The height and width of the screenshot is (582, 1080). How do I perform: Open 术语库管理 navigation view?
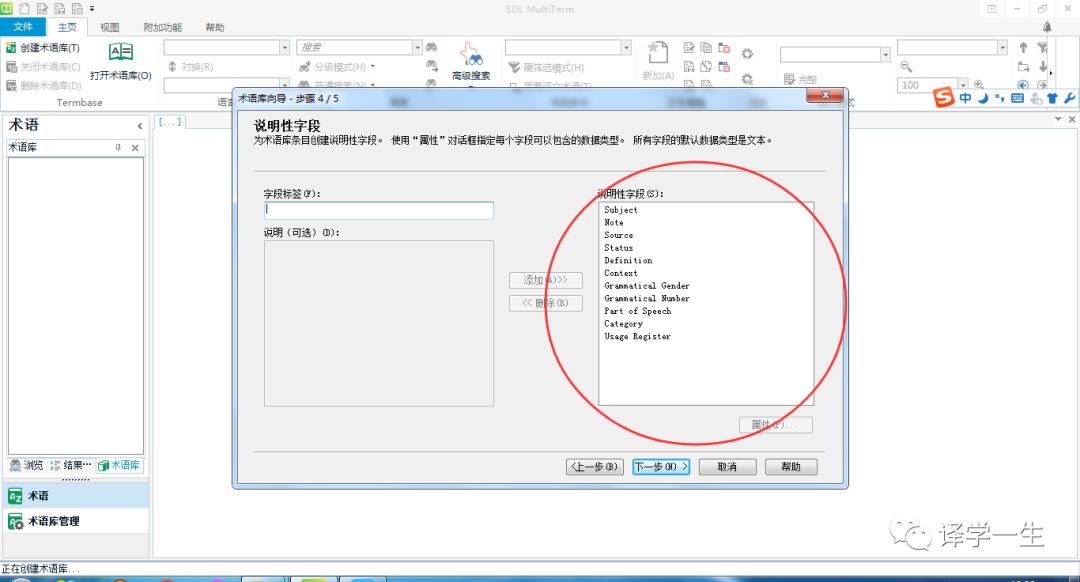coord(75,521)
